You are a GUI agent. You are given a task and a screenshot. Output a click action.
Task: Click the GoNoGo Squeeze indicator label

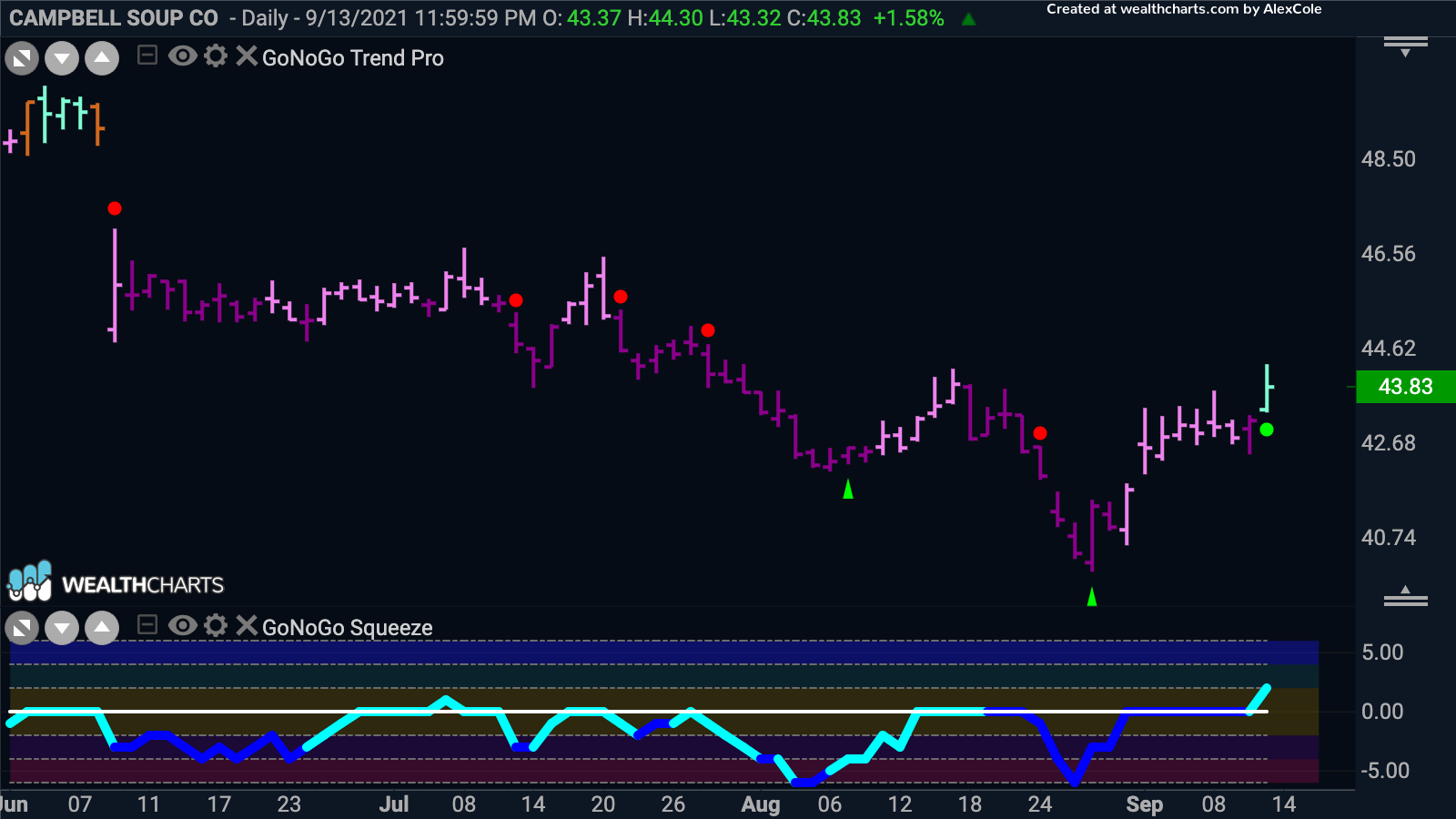(347, 628)
